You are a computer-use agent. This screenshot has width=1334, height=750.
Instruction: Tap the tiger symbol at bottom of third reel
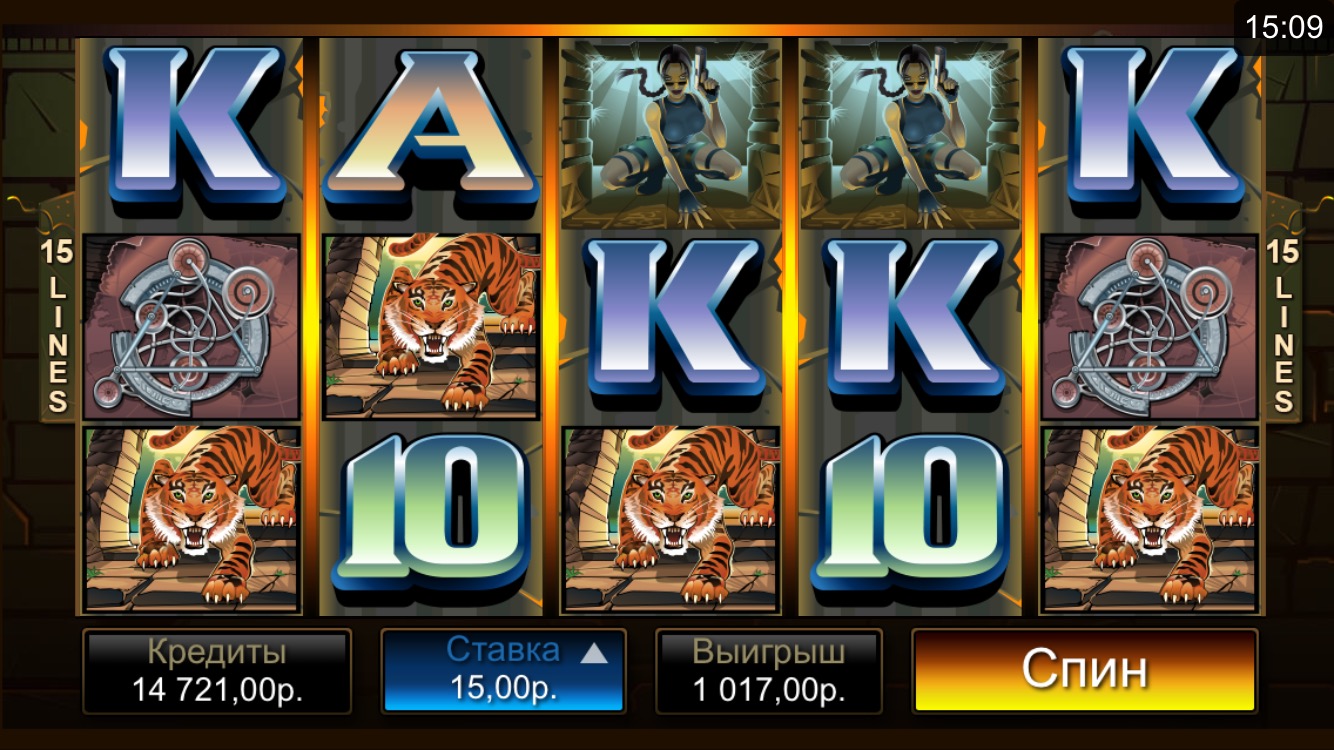tap(670, 519)
